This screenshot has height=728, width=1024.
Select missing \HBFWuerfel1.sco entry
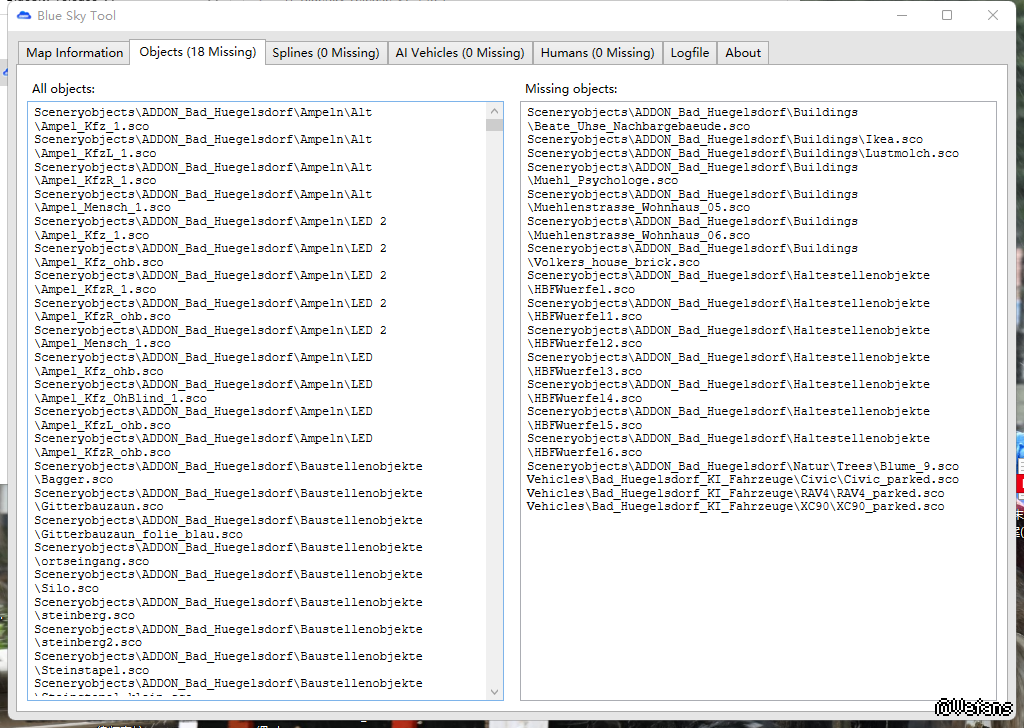pos(728,309)
